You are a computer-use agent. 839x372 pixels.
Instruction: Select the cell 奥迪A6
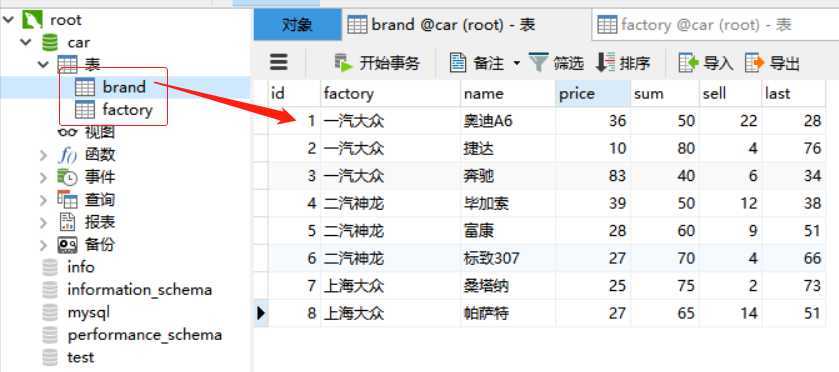click(508, 121)
